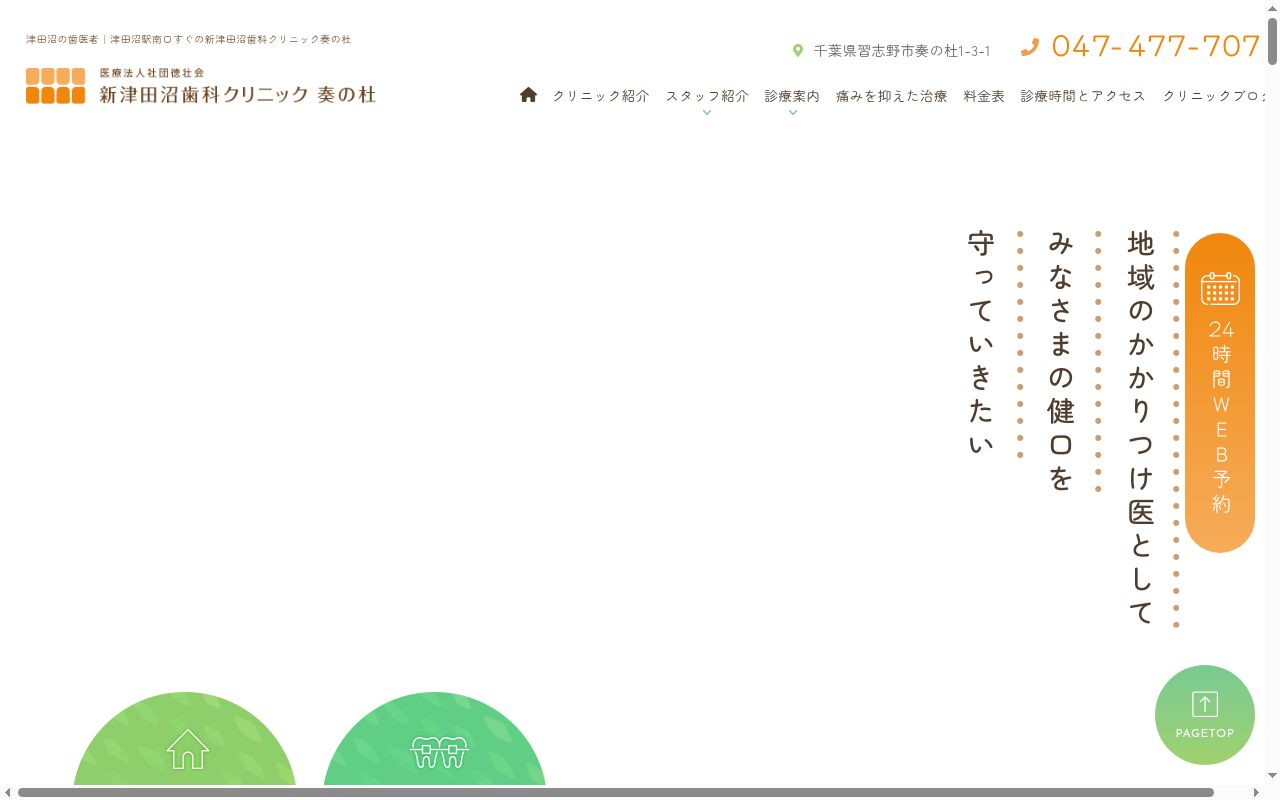This screenshot has height=800, width=1280.
Task: Click the address 千葉県習志野市奏の杜1-3-1
Action: click(902, 51)
